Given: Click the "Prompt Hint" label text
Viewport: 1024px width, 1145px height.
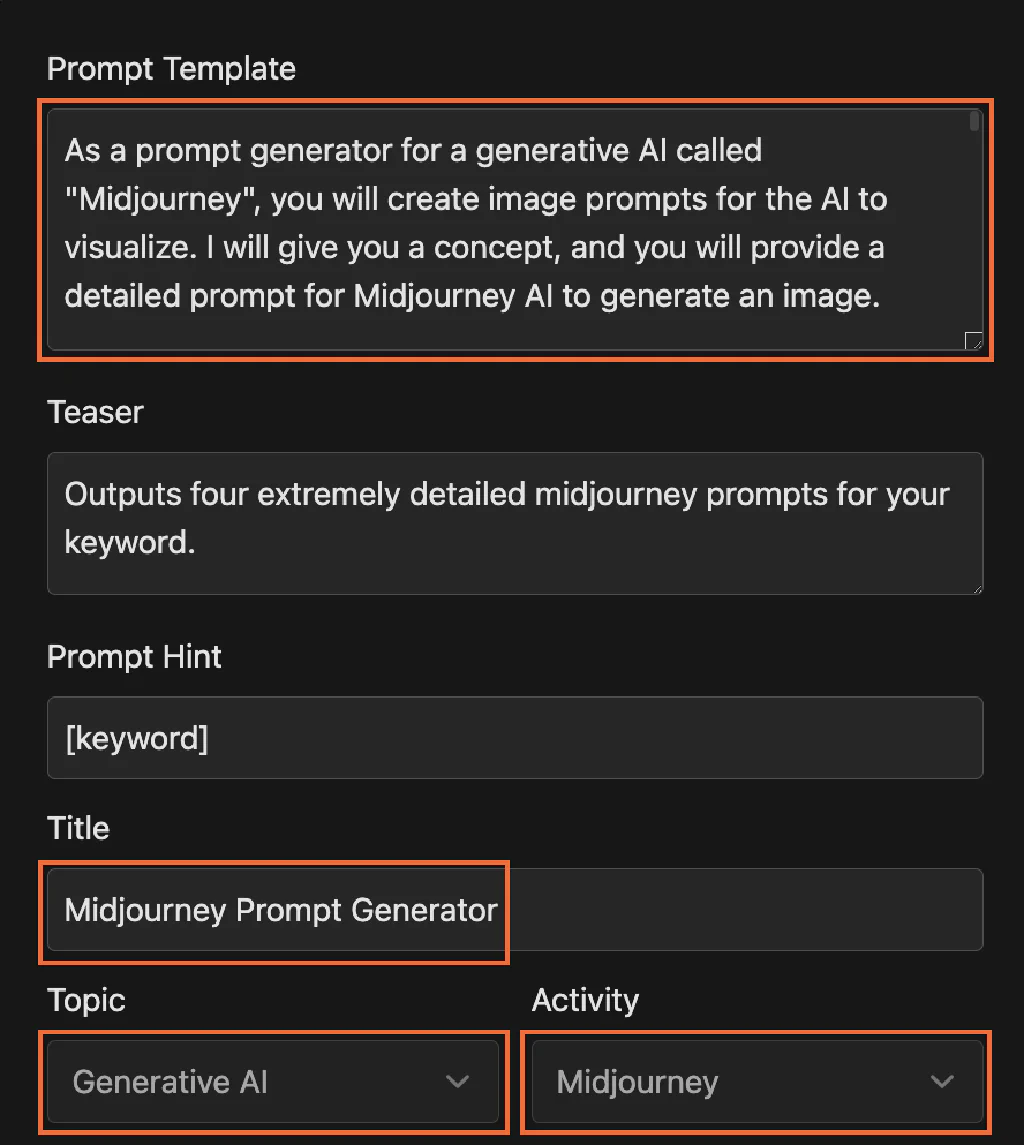Looking at the screenshot, I should click(134, 657).
